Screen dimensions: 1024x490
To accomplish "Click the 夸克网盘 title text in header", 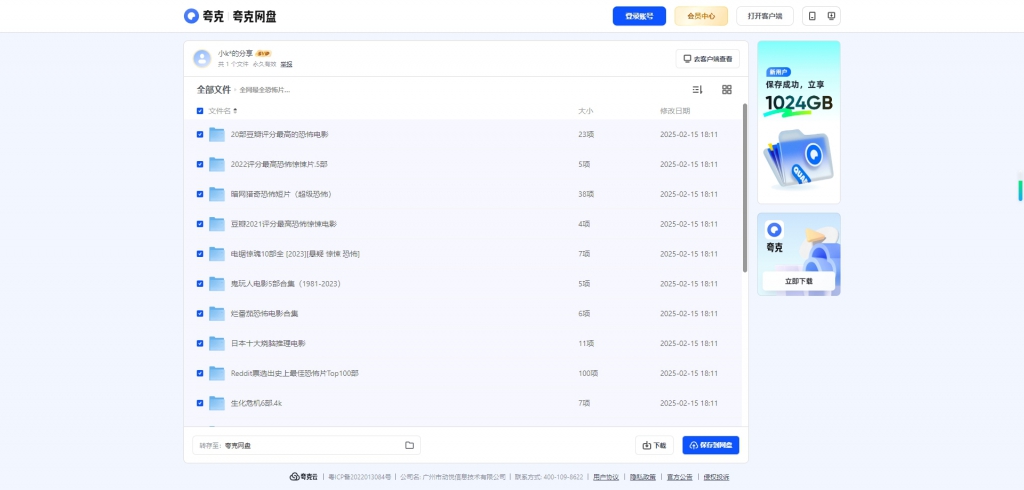I will 254,16.
